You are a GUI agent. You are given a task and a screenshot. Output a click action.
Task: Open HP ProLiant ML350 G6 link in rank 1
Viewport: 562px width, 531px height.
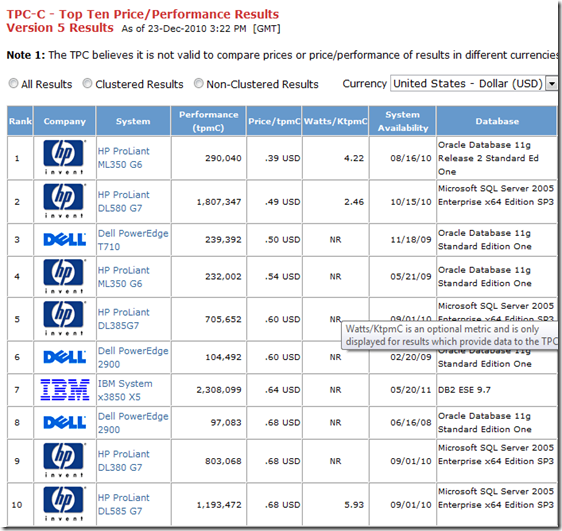coord(124,158)
